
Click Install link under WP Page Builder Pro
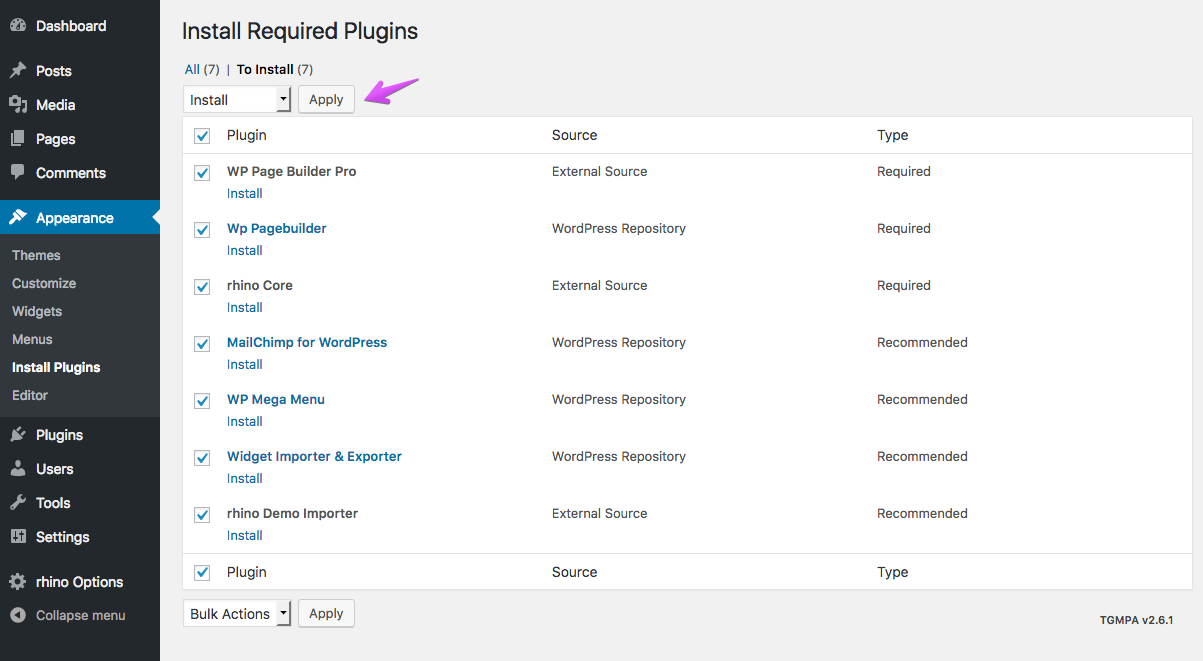(x=245, y=194)
